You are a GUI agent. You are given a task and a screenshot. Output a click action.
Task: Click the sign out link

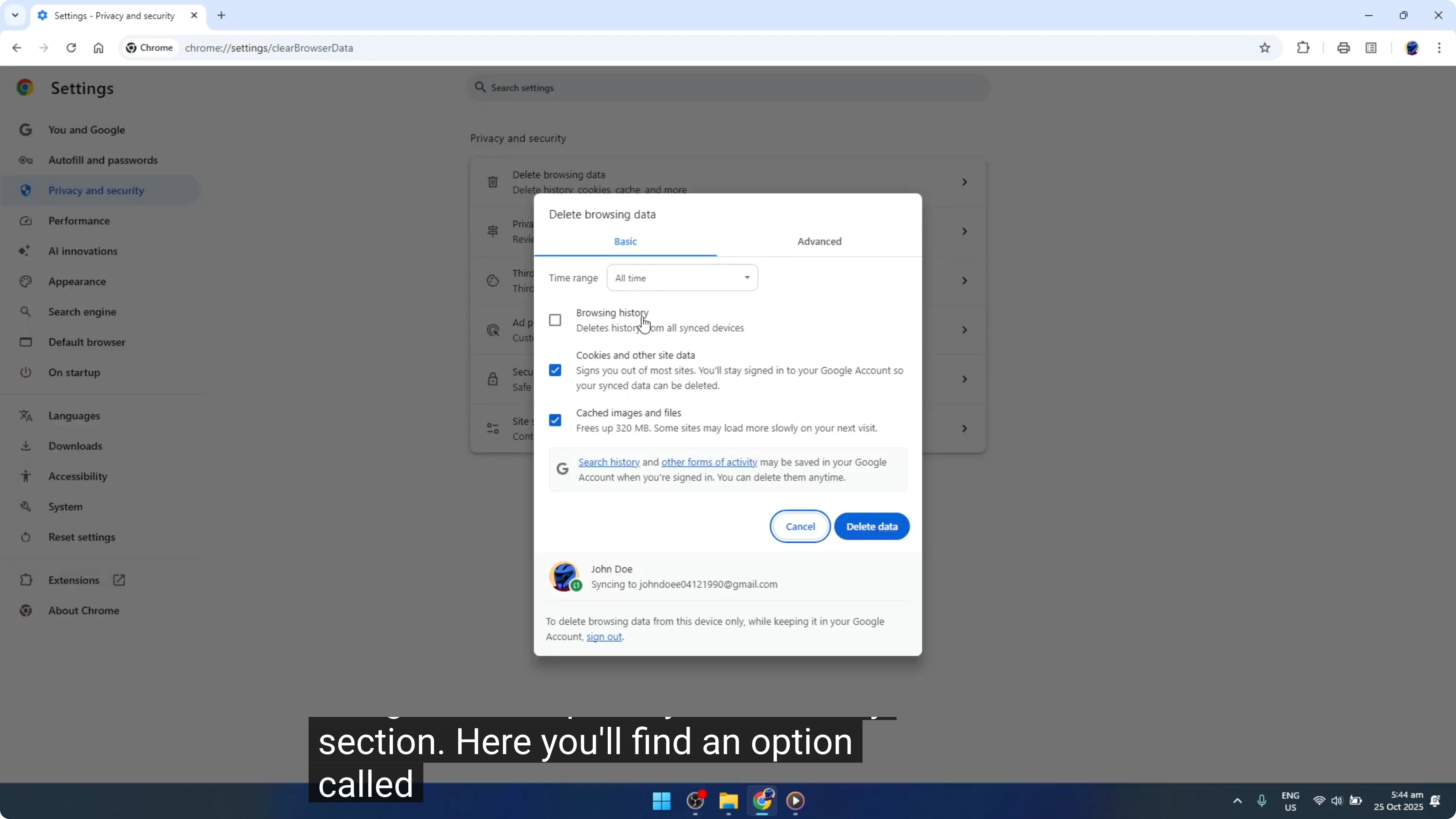click(x=604, y=637)
